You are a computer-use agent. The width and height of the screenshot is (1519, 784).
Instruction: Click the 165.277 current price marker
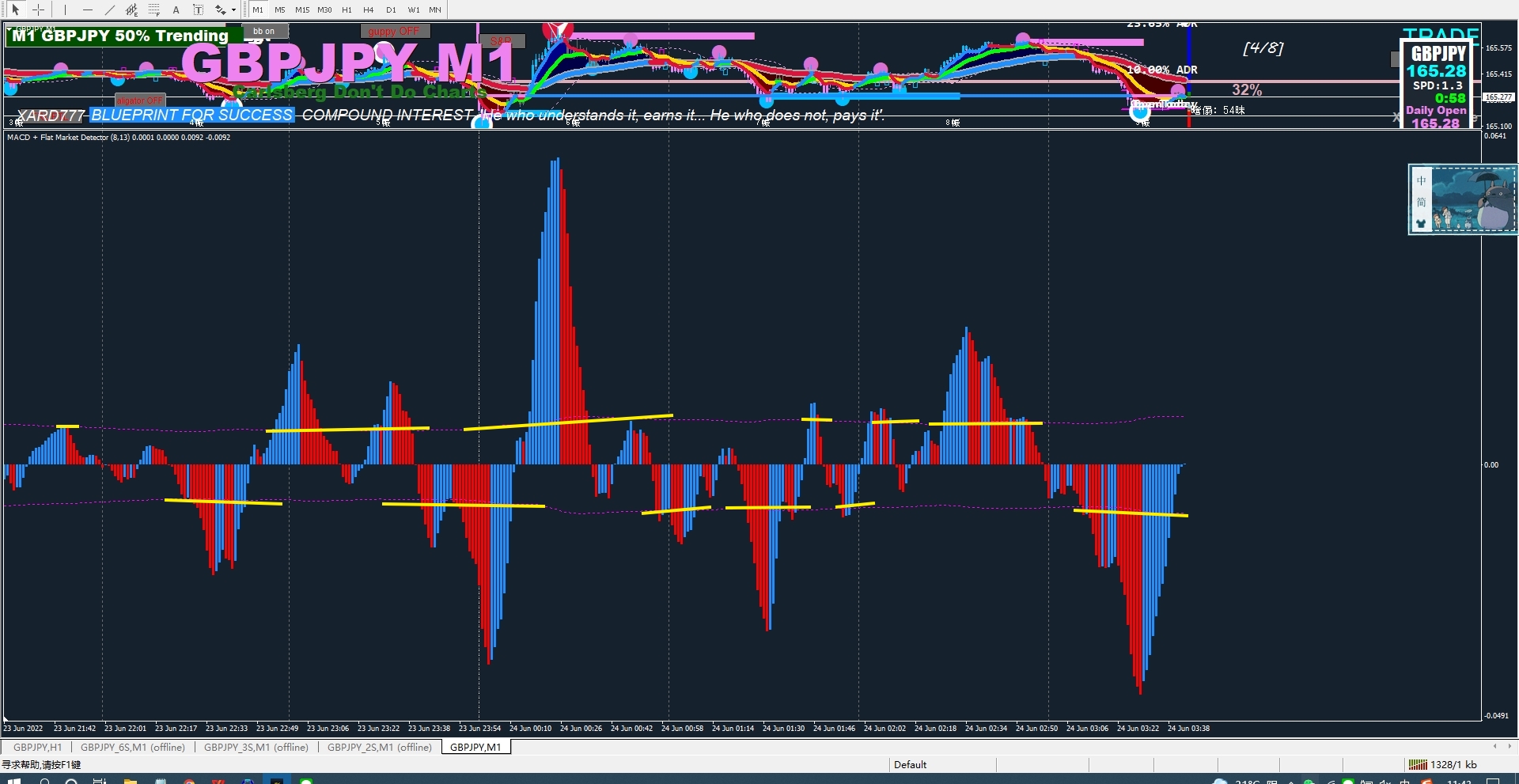(1498, 97)
